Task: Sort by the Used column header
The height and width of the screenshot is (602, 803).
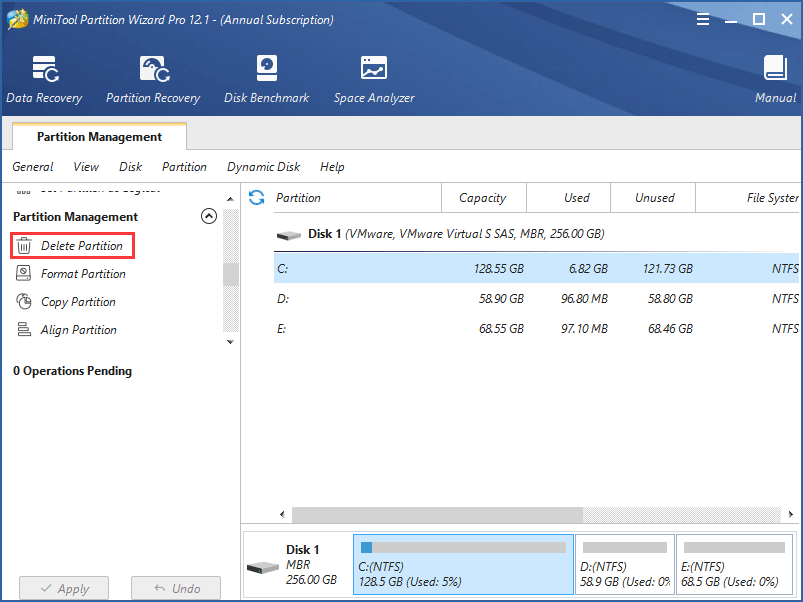Action: pyautogui.click(x=568, y=198)
